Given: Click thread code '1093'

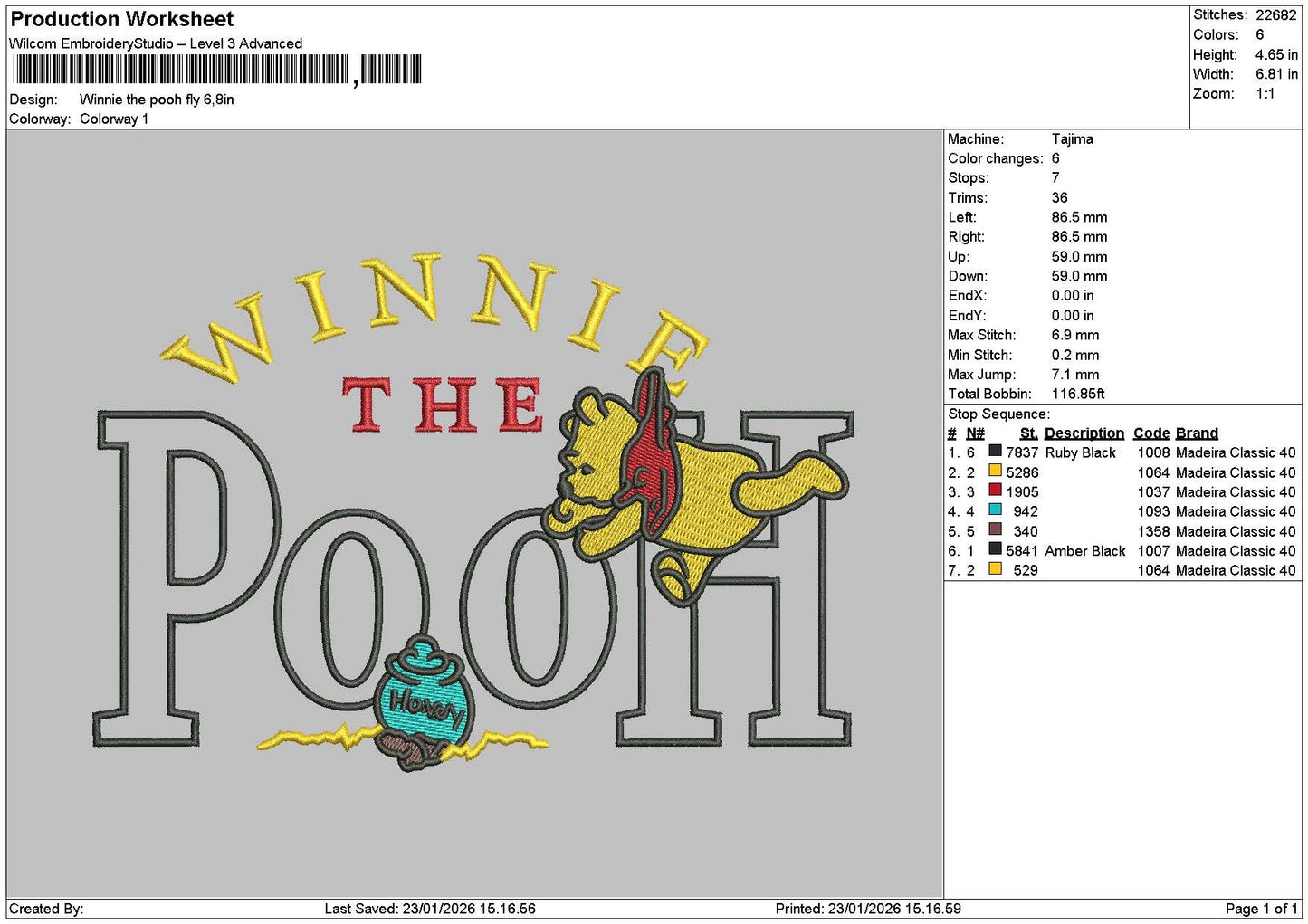Looking at the screenshot, I should click(1154, 511).
